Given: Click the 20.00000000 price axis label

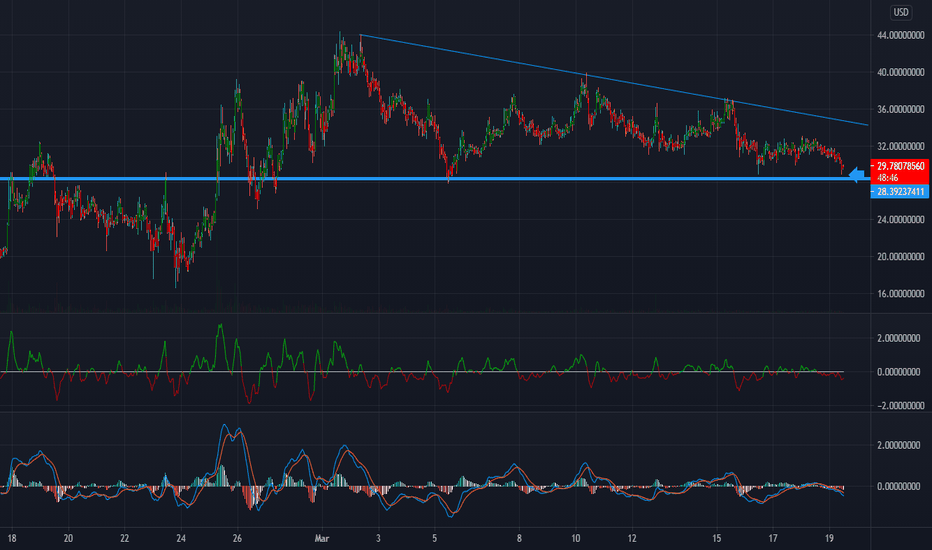Looking at the screenshot, I should [900, 257].
